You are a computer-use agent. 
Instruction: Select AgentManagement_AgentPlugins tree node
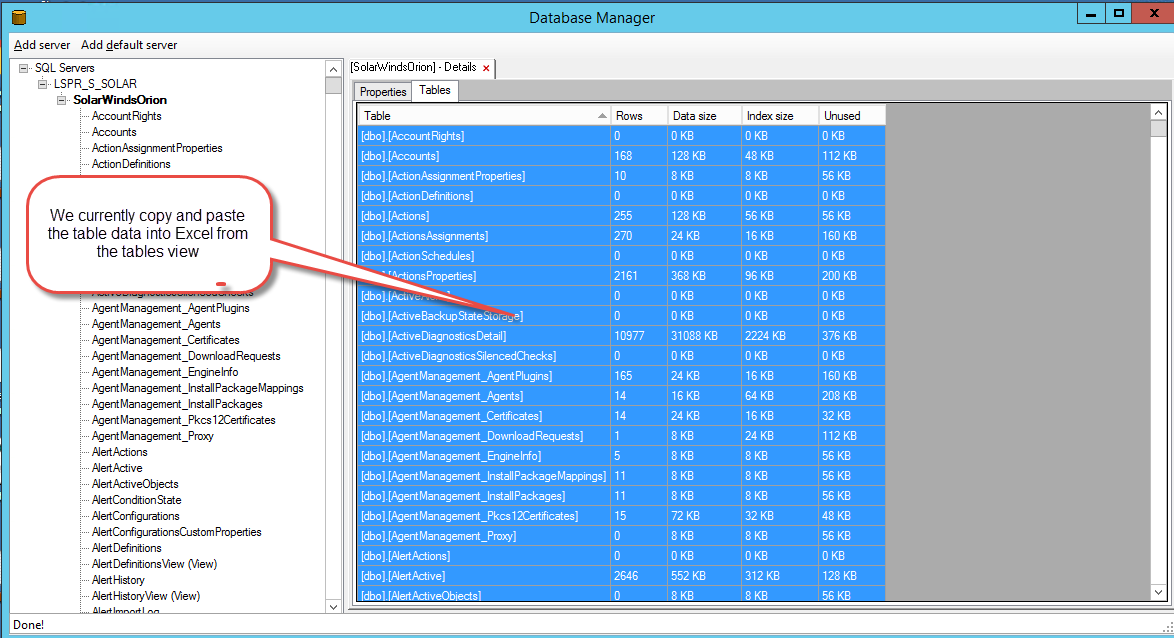click(x=171, y=308)
